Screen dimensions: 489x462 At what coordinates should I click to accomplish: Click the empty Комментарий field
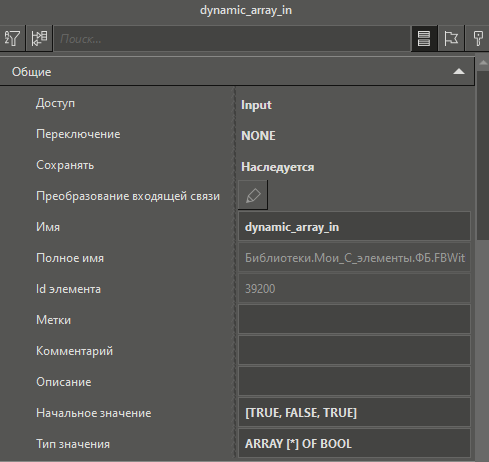tap(354, 350)
